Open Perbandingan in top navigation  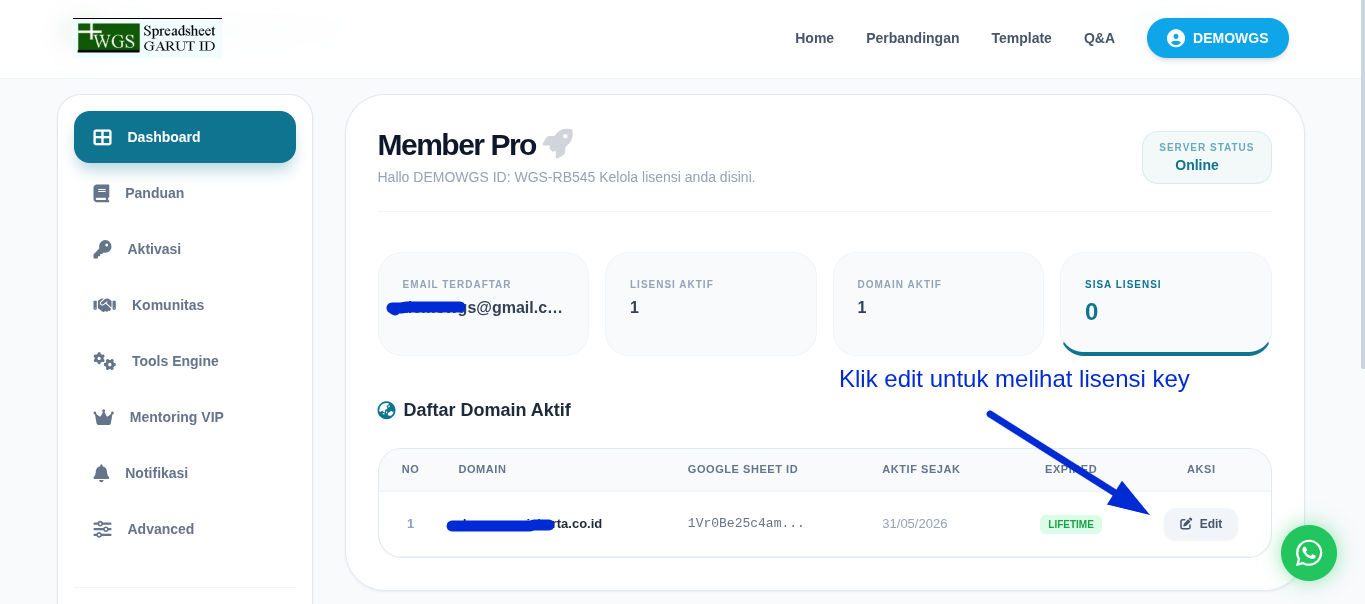tap(912, 38)
